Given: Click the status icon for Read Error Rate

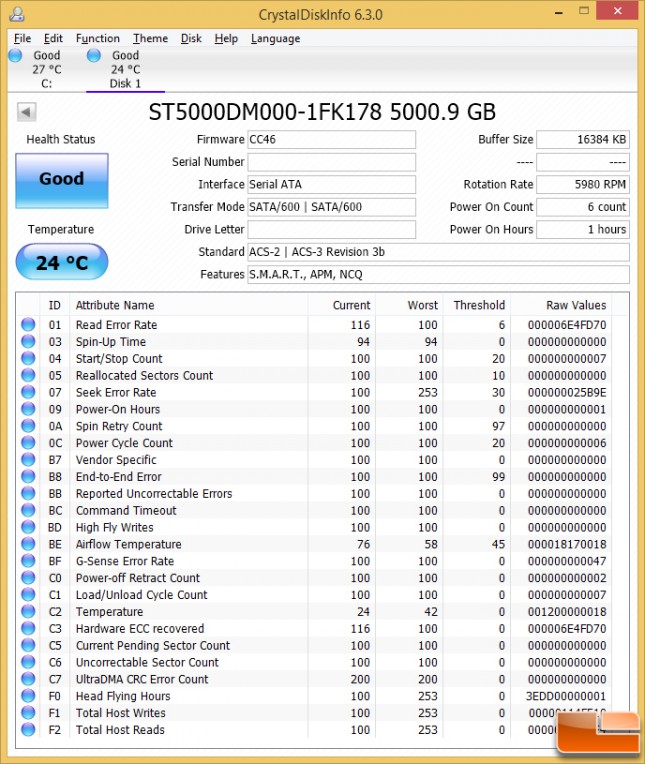Looking at the screenshot, I should tap(28, 325).
